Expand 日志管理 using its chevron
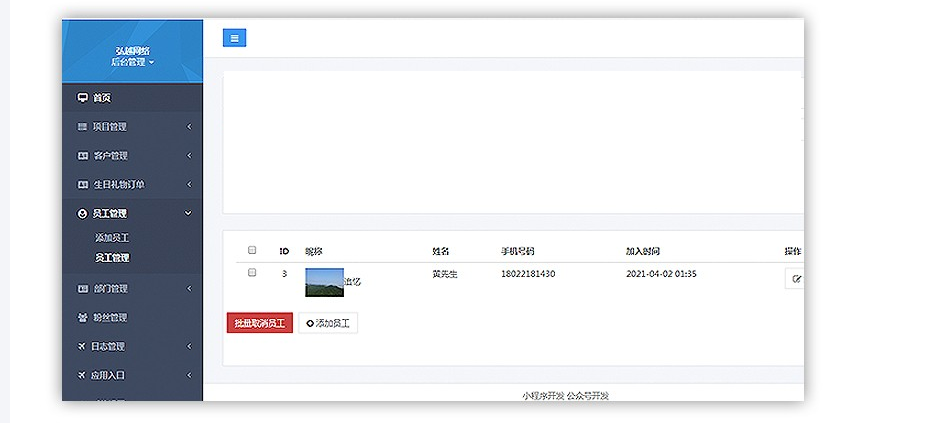This screenshot has width=952, height=423. [x=189, y=347]
